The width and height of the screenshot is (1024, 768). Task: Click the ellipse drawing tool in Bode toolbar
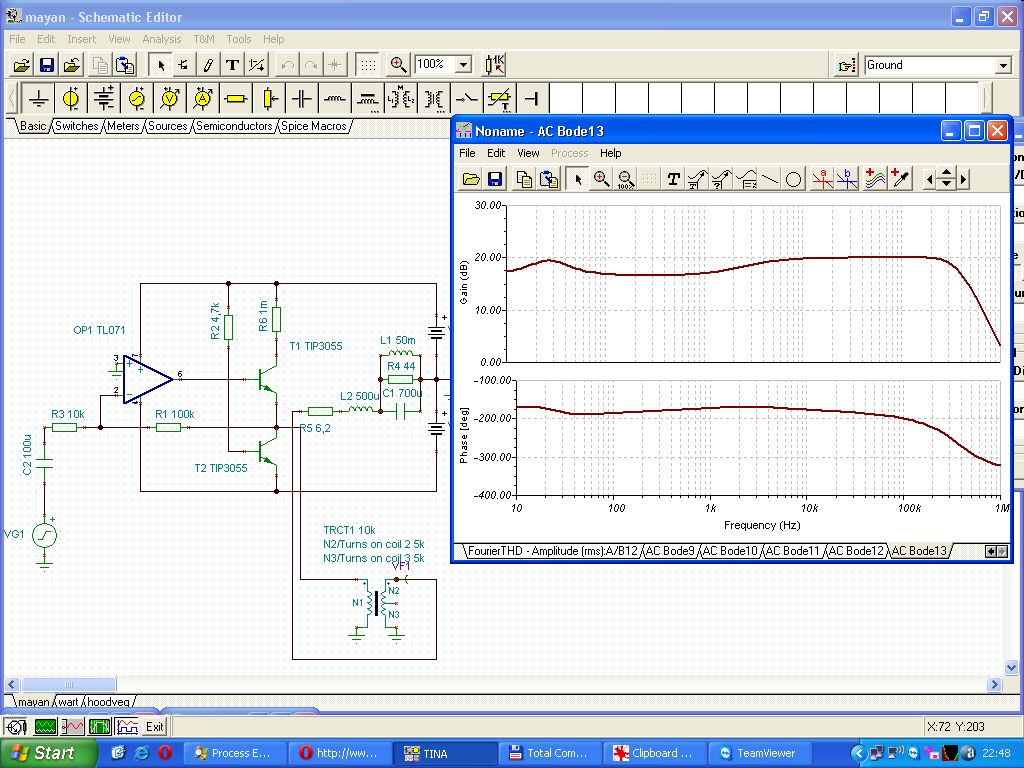pos(793,179)
